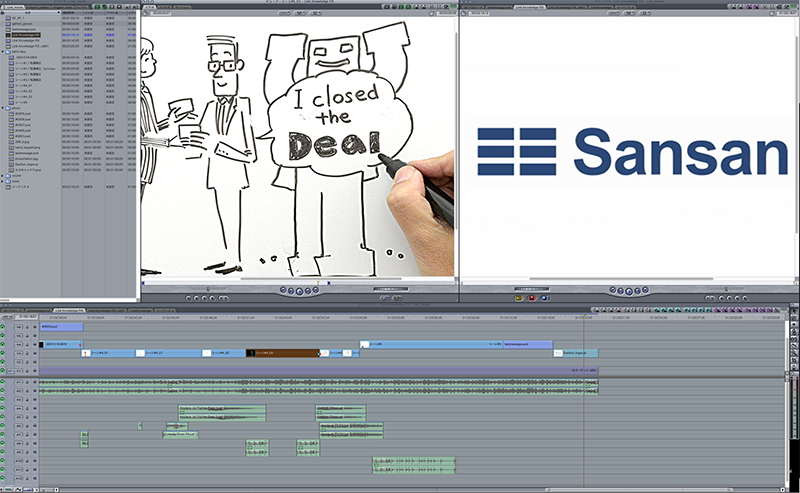Toggle visibility of track V3
800x493 pixels.
[3, 353]
